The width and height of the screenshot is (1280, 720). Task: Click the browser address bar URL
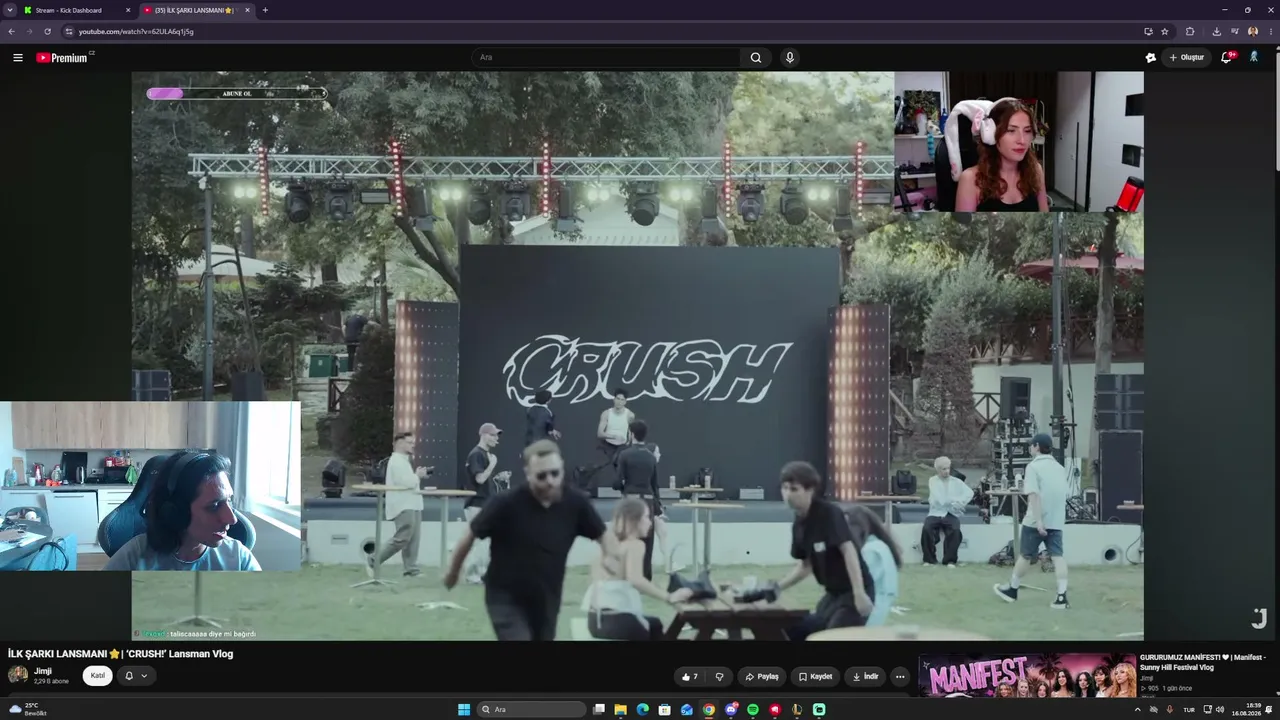136,31
